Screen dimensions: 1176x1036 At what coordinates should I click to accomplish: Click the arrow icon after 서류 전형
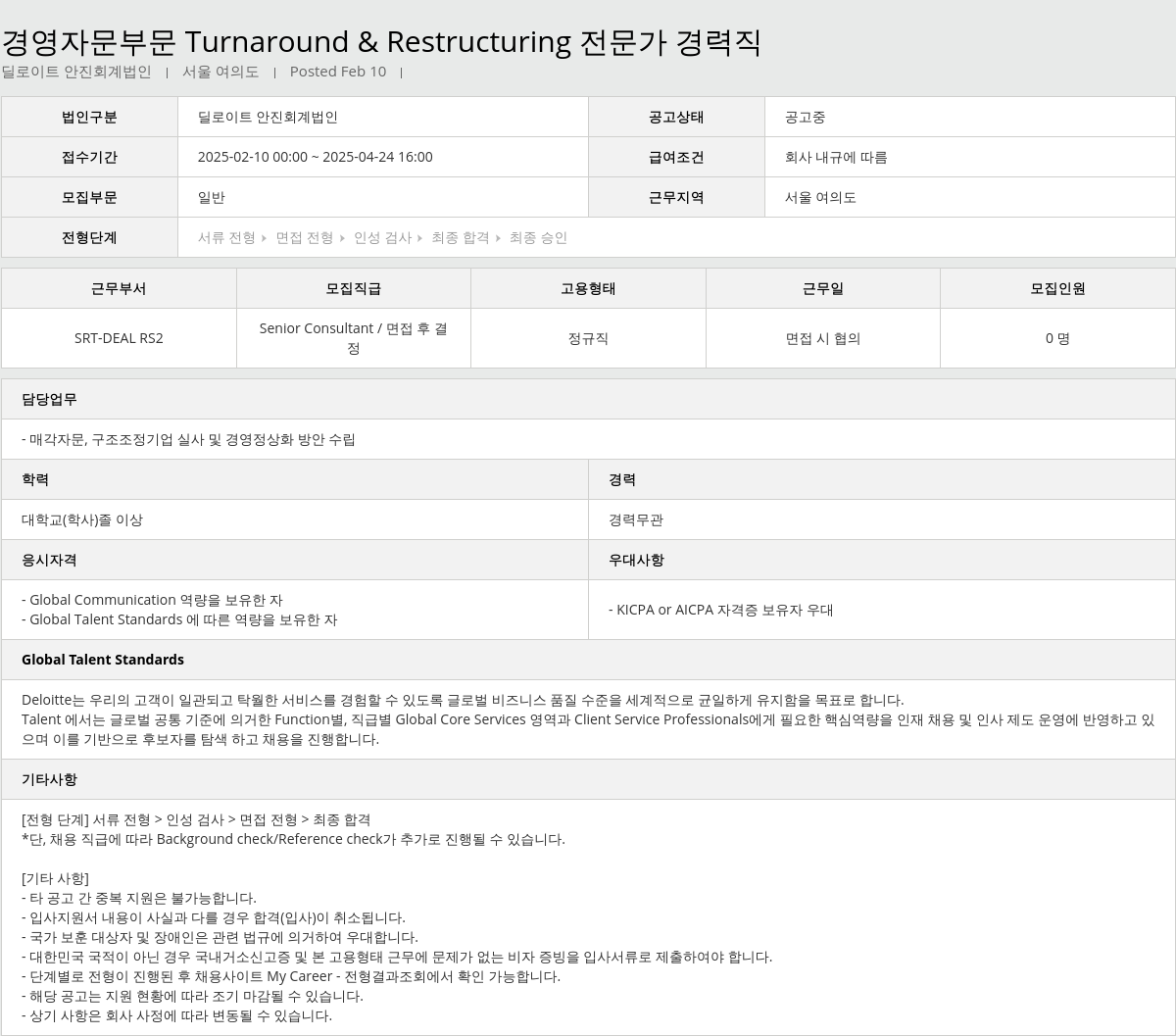pyautogui.click(x=265, y=238)
